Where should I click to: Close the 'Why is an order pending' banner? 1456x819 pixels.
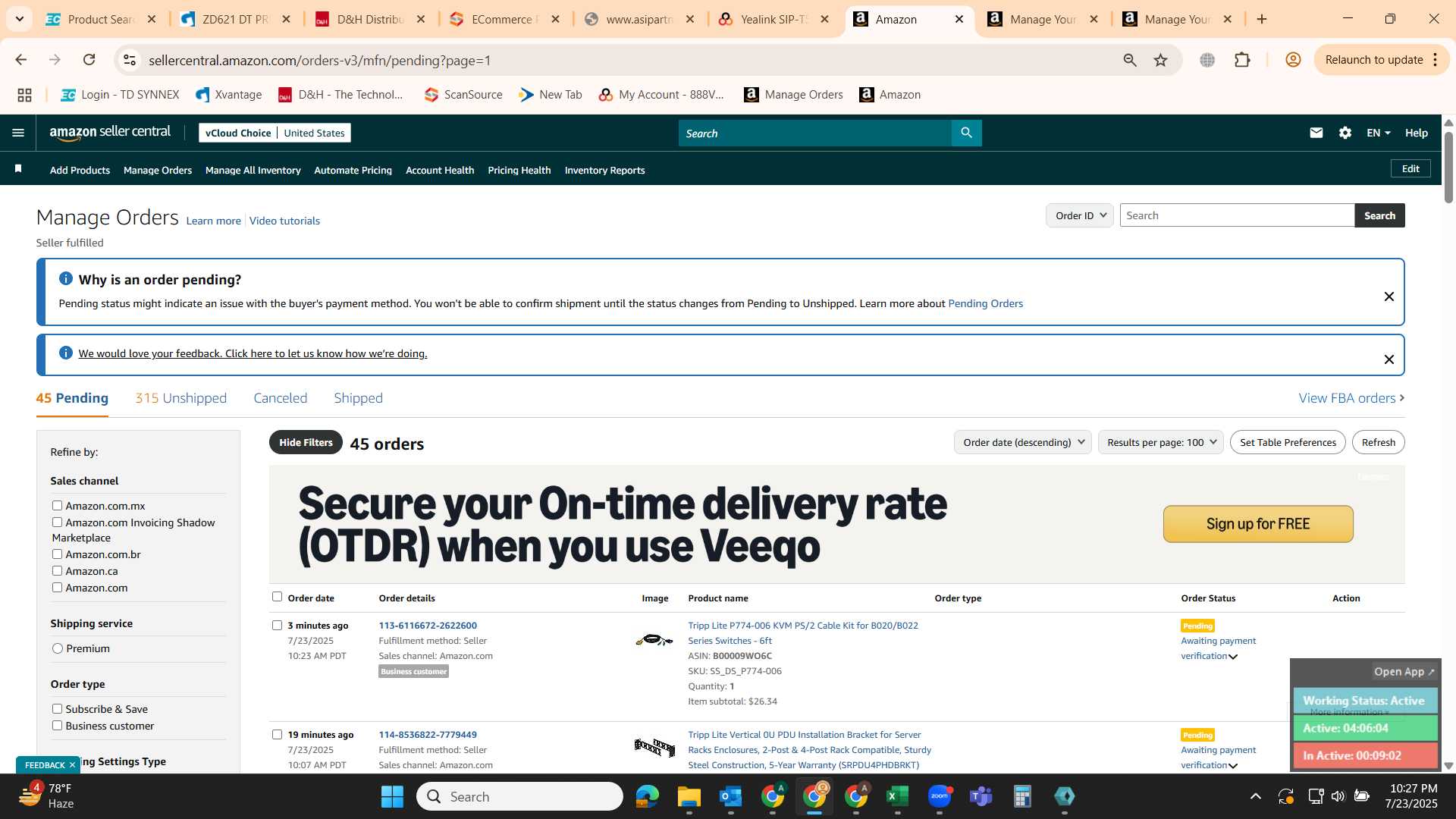(1389, 297)
